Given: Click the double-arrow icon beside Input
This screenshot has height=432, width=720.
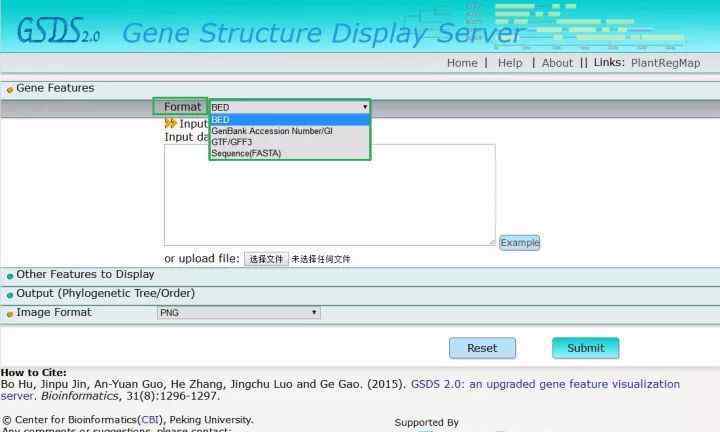Looking at the screenshot, I should 170,123.
